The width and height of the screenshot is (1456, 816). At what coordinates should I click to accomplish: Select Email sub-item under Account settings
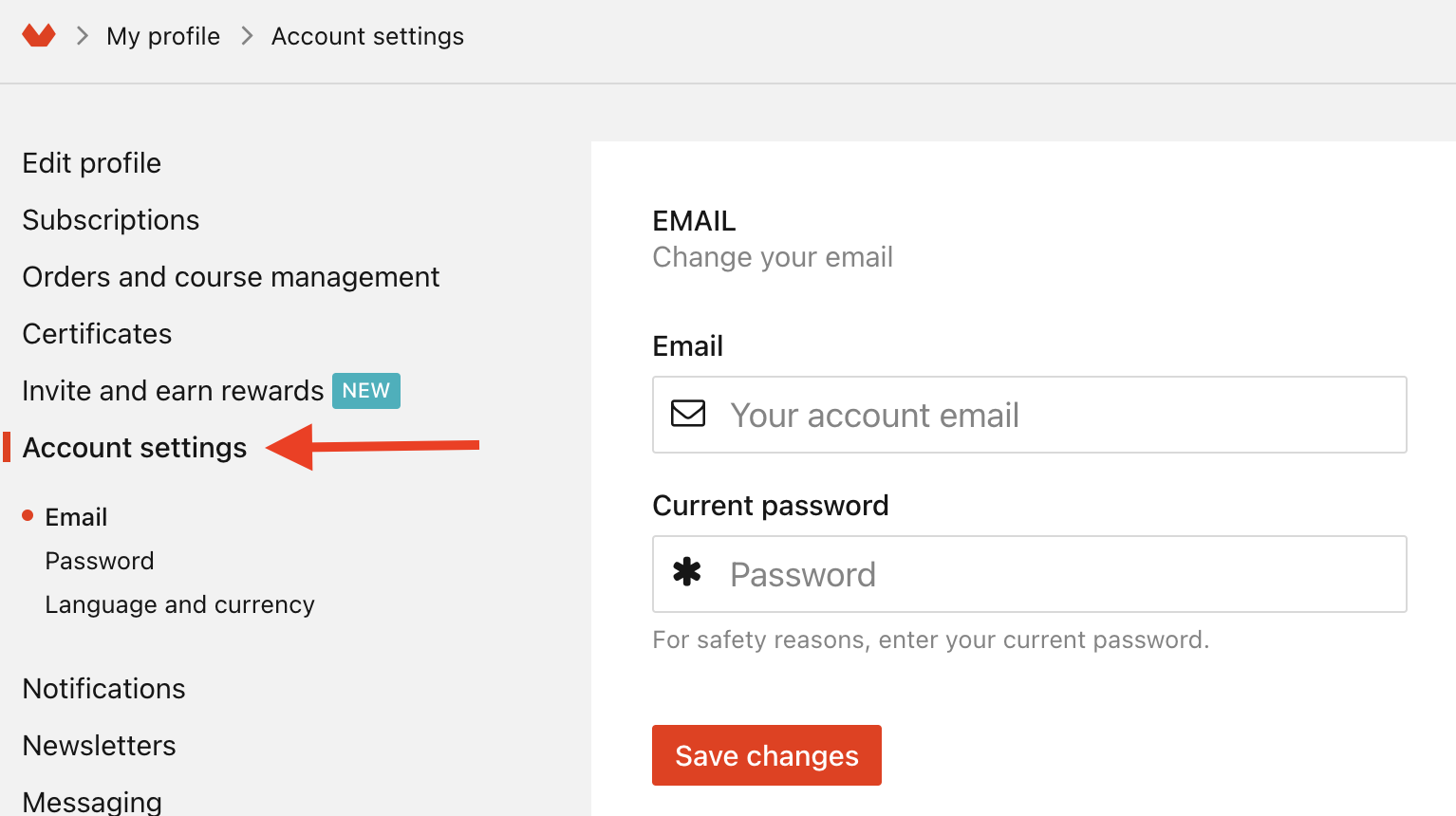coord(76,517)
